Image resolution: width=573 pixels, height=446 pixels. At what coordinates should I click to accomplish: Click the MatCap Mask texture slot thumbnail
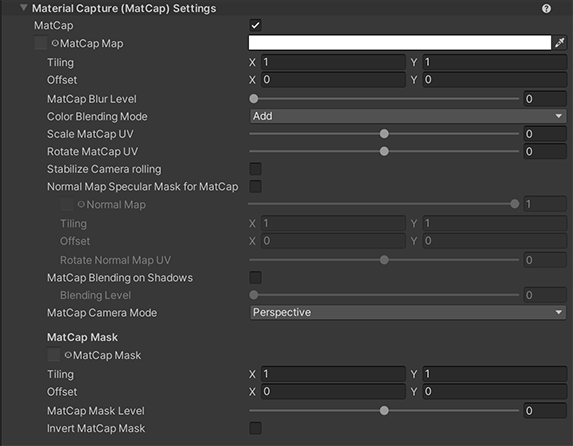click(54, 355)
